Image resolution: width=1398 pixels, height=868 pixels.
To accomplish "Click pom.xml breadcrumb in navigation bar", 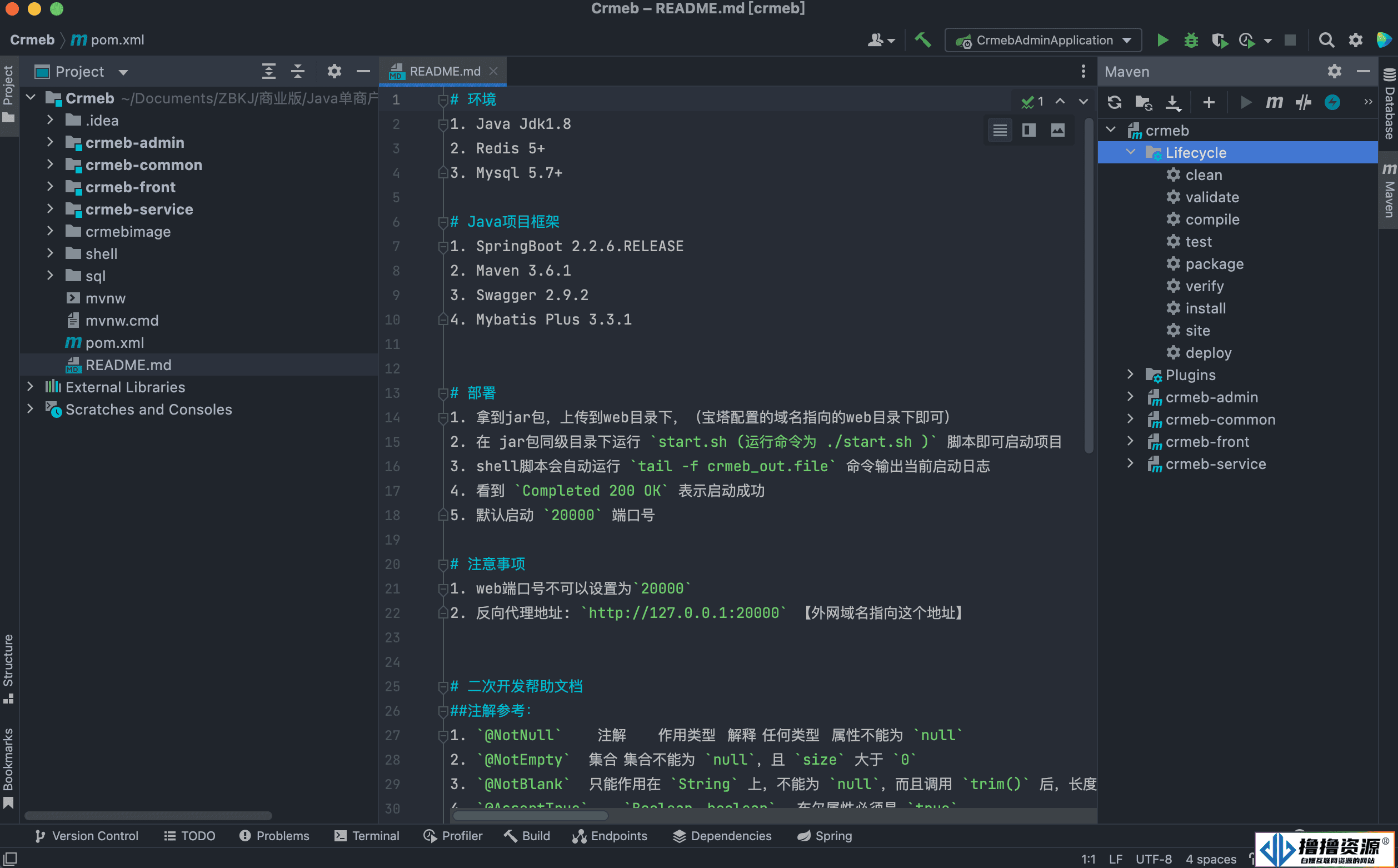I will pyautogui.click(x=107, y=40).
